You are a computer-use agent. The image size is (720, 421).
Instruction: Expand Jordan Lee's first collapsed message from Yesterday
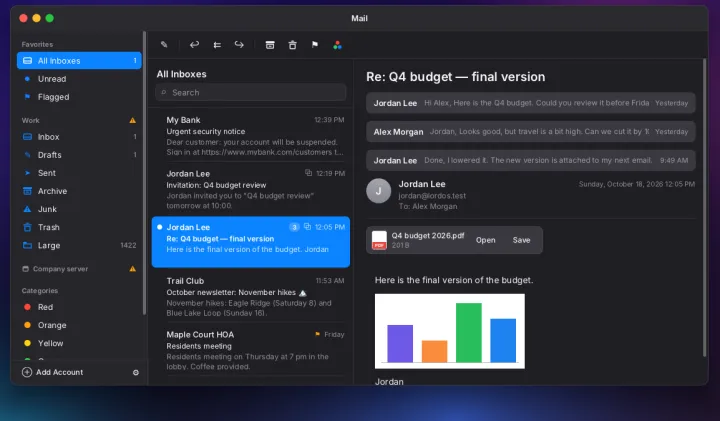pyautogui.click(x=531, y=103)
